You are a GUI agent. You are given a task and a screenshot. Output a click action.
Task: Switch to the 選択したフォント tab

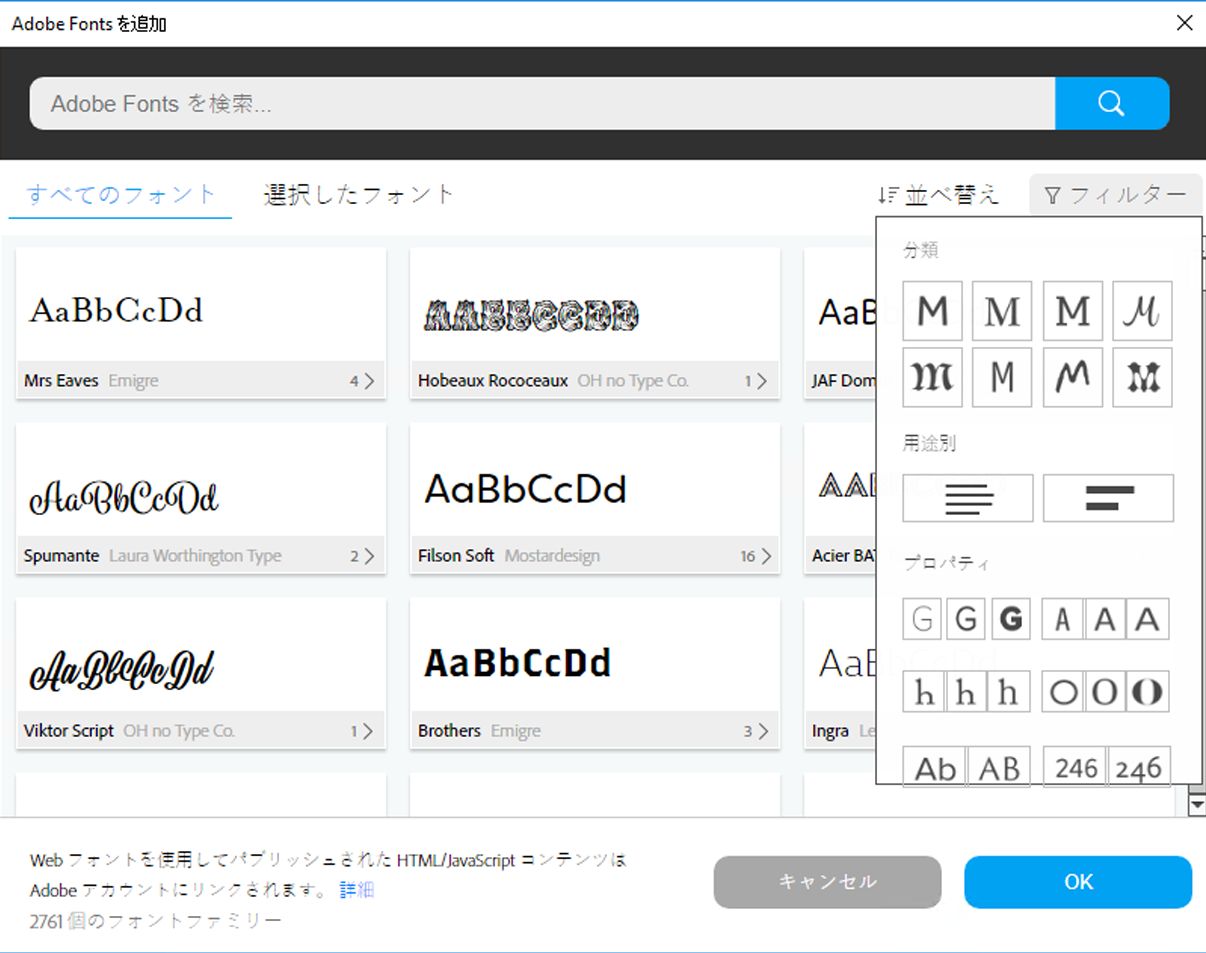[357, 195]
